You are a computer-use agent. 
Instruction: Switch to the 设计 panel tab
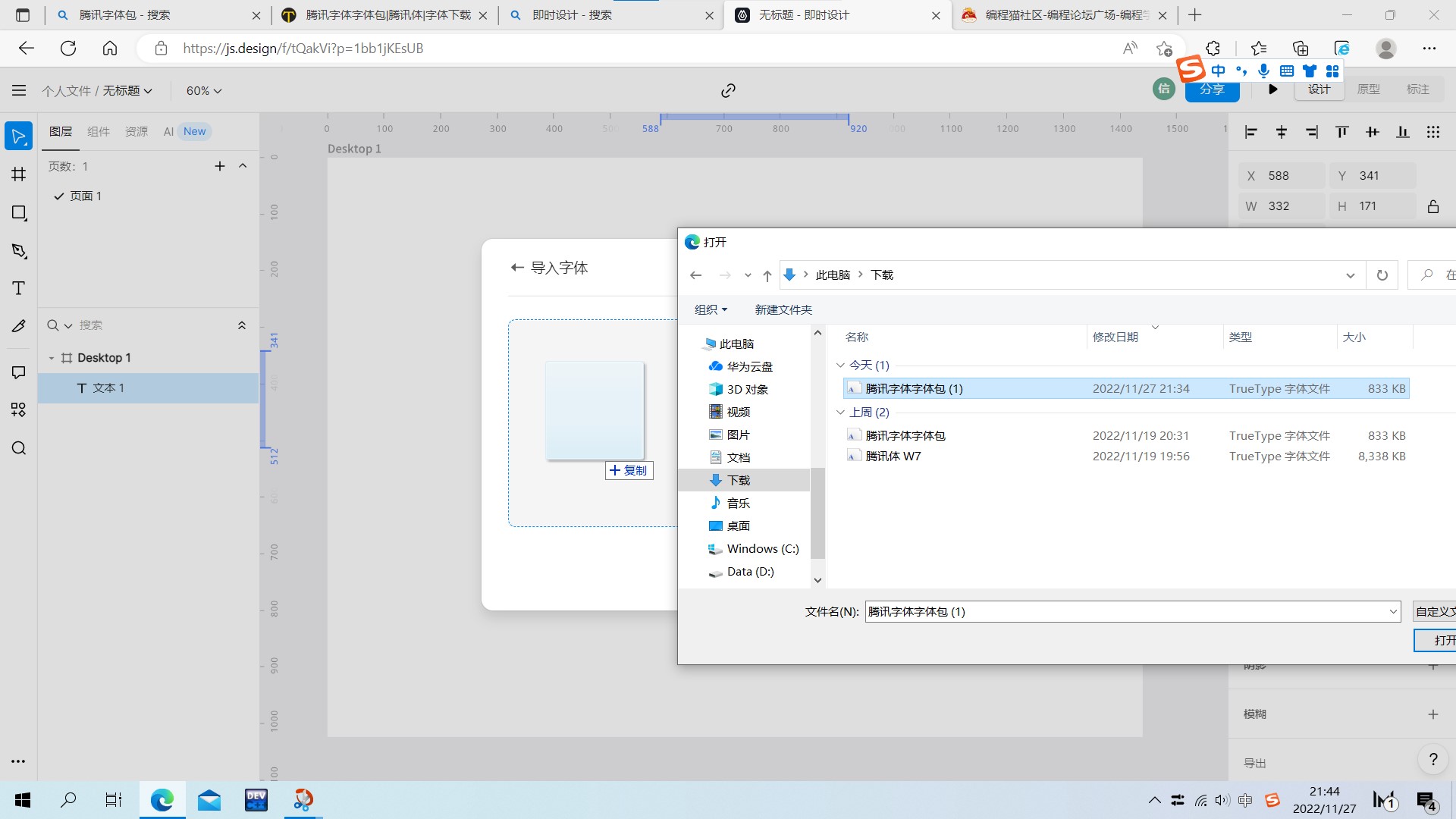1319,89
